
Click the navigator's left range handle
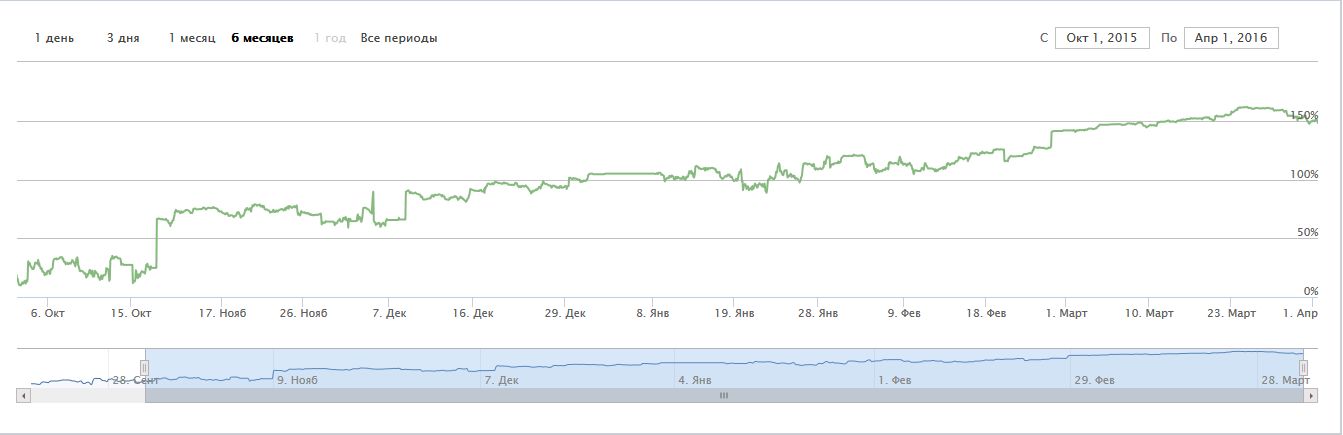click(144, 368)
